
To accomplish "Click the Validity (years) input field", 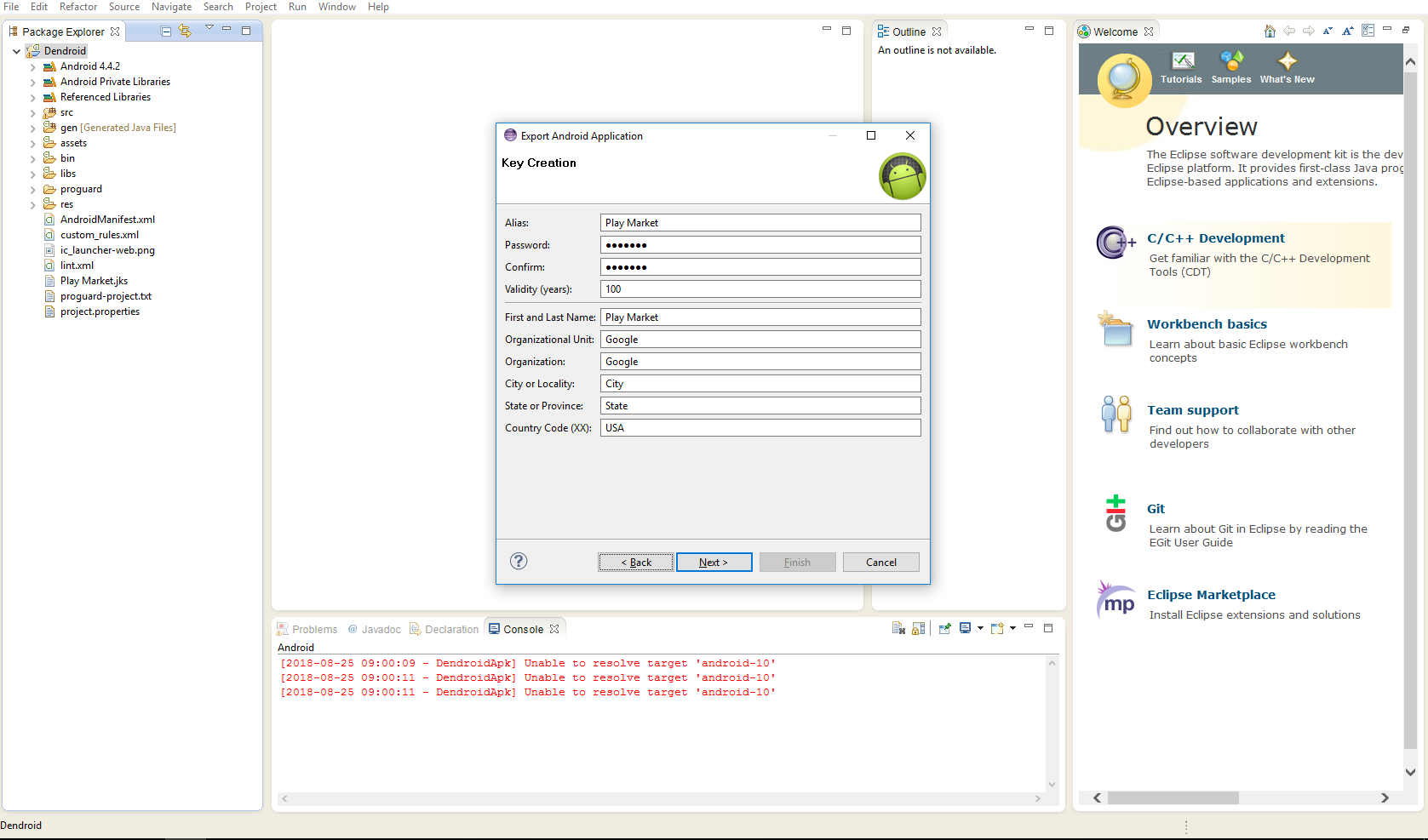I will [x=760, y=289].
